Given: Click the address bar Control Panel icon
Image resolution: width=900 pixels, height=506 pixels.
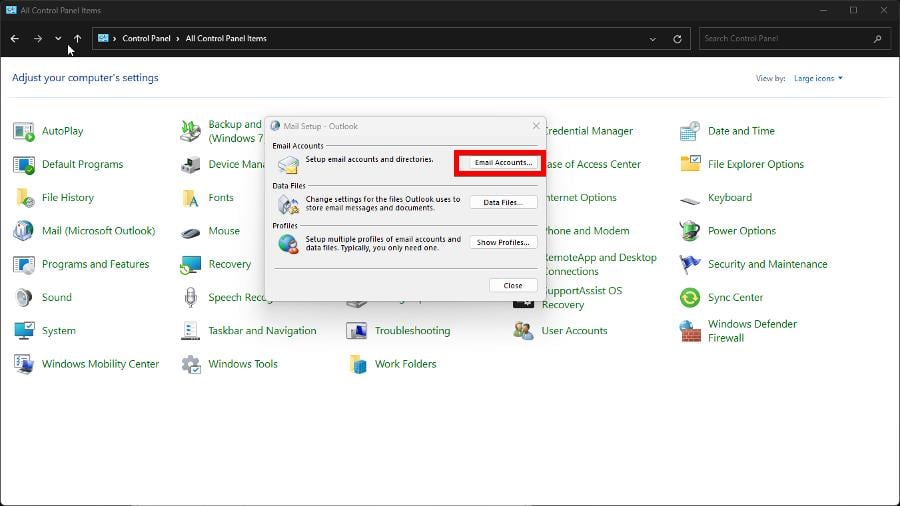Looking at the screenshot, I should [103, 38].
